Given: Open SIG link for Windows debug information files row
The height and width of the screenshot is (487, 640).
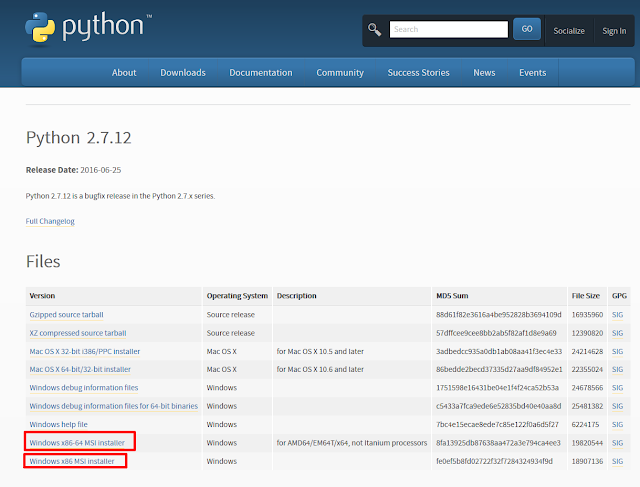Looking at the screenshot, I should click(617, 388).
